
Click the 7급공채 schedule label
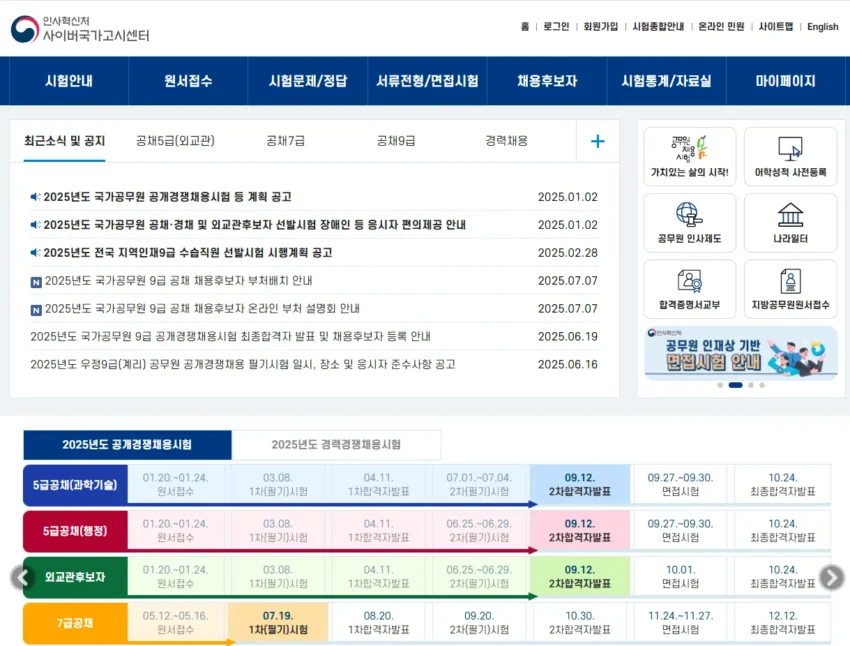[75, 623]
